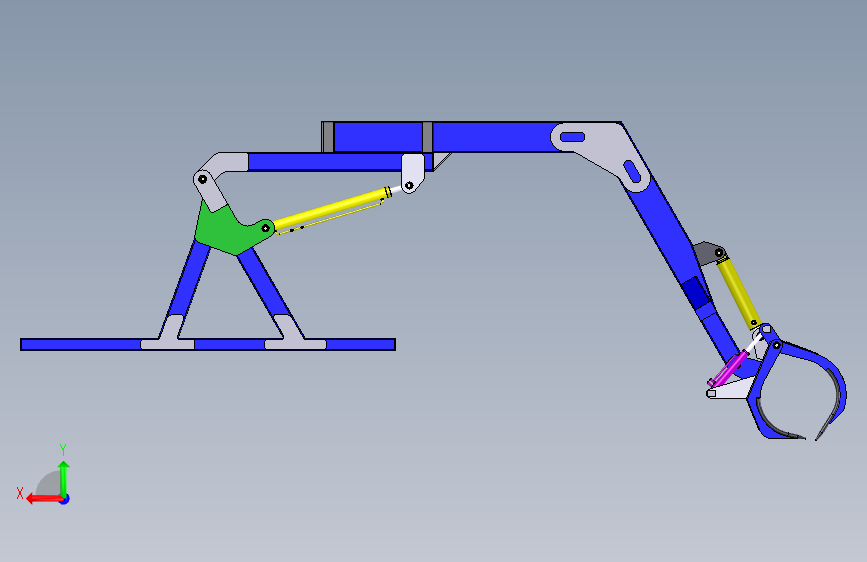
Task: Click the blue Z axis dot on the triad
Action: [x=65, y=499]
